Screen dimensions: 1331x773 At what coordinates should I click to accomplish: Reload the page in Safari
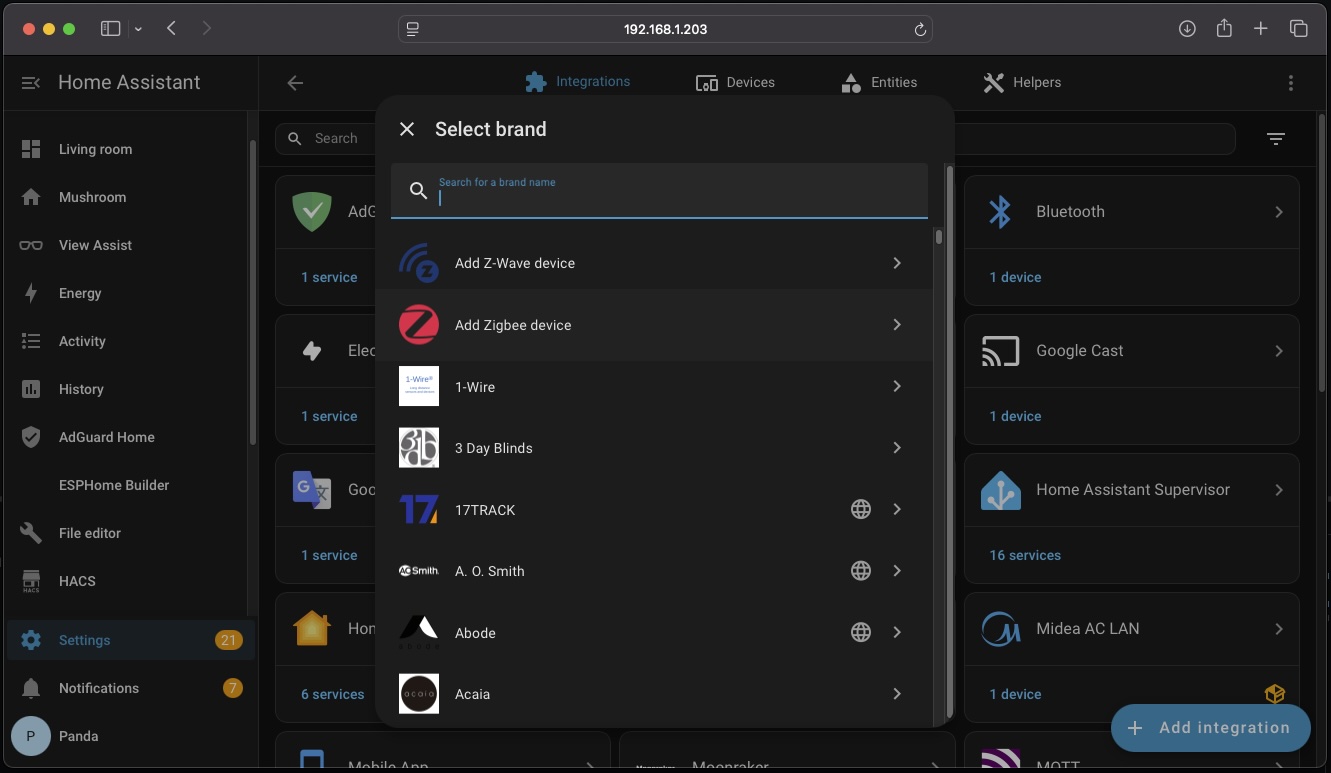[920, 29]
